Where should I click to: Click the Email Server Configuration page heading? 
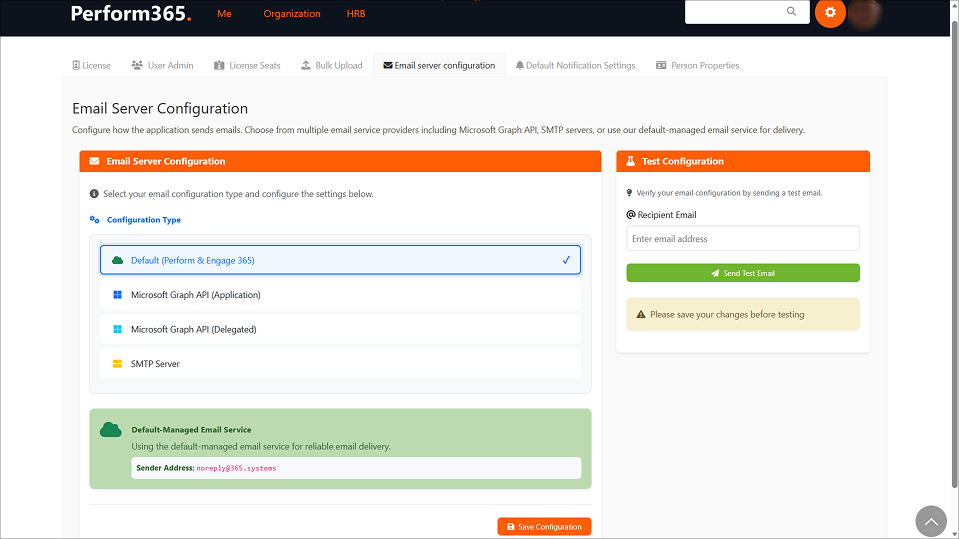(x=160, y=108)
